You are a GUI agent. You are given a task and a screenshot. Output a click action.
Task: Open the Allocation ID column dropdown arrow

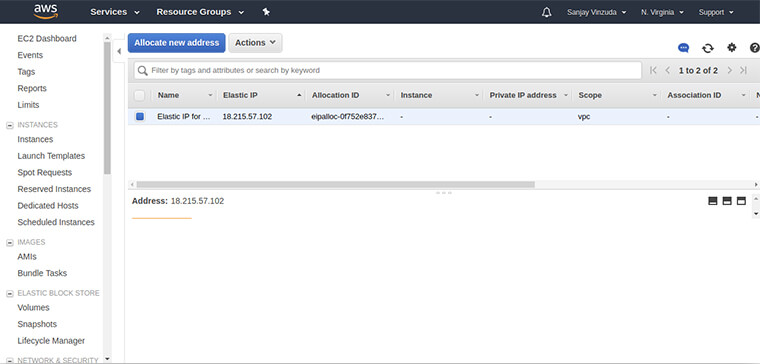pyautogui.click(x=388, y=95)
